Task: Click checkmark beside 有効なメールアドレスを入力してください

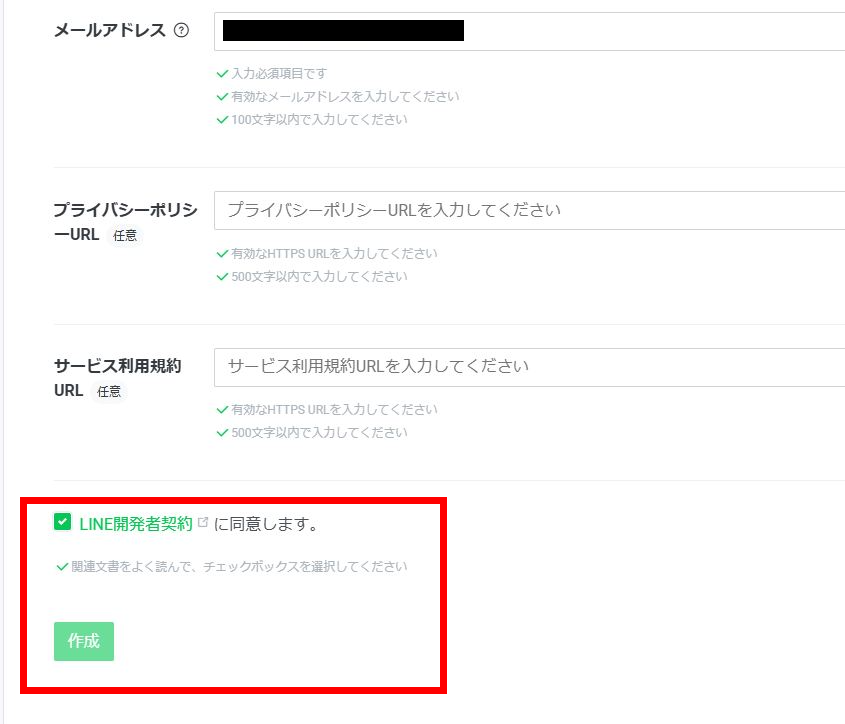Action: click(x=222, y=97)
